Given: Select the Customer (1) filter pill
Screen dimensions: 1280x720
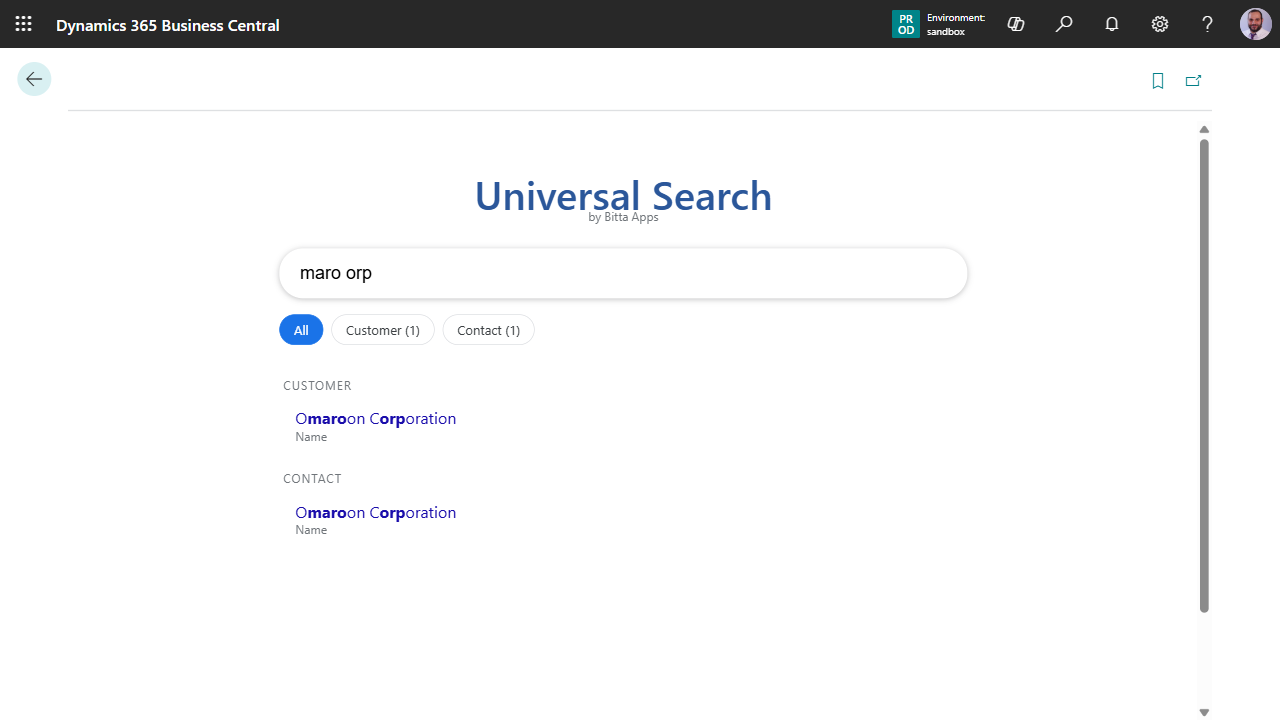Looking at the screenshot, I should pos(383,330).
